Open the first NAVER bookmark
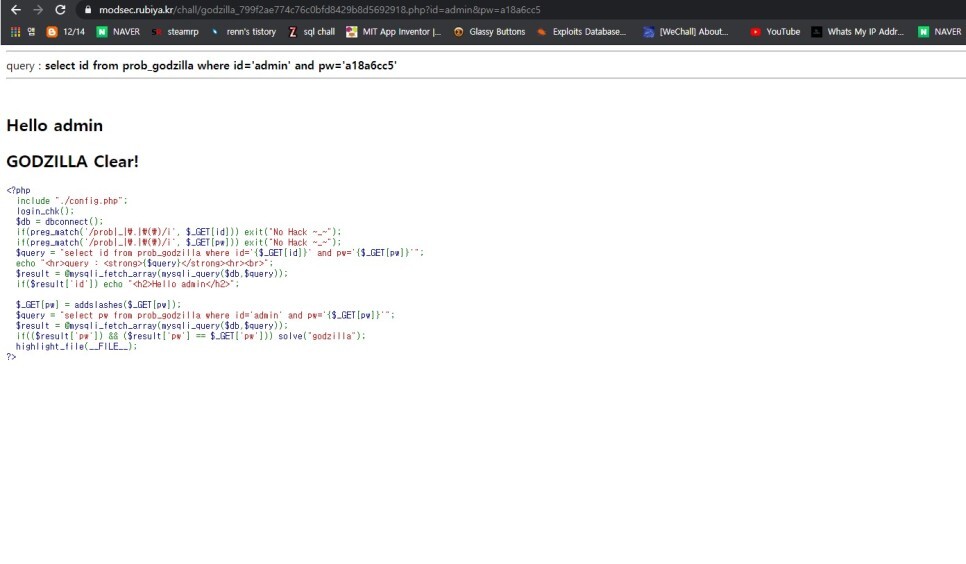Viewport: 966px width, 564px height. tap(118, 31)
